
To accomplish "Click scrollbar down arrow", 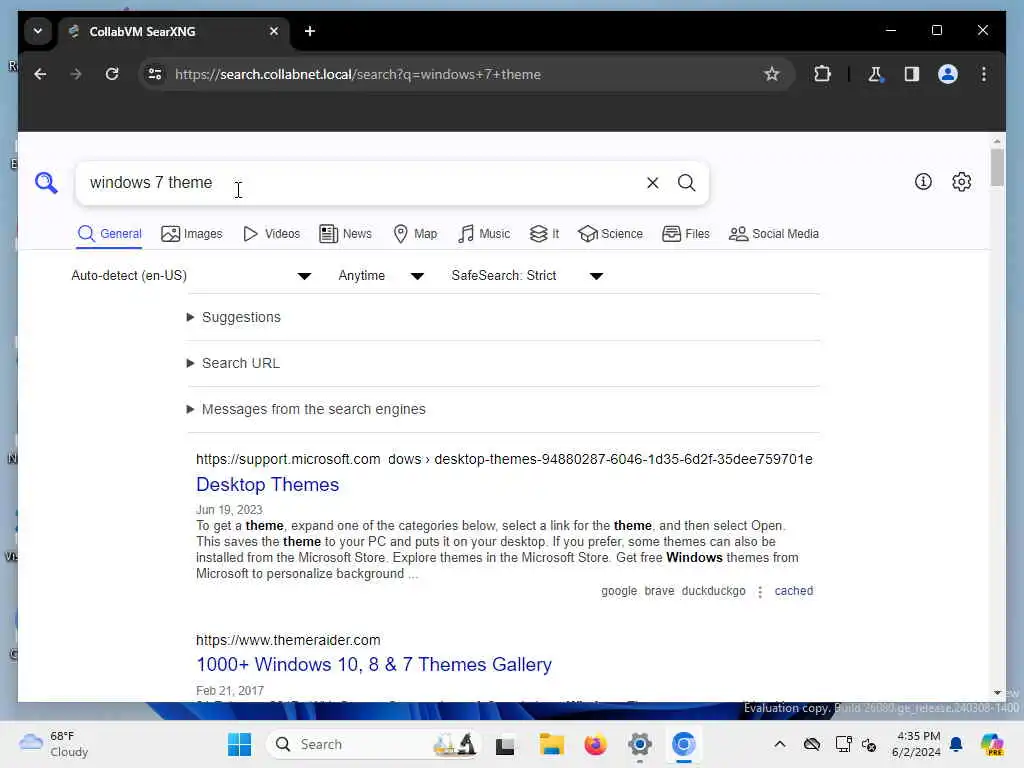I will 997,692.
